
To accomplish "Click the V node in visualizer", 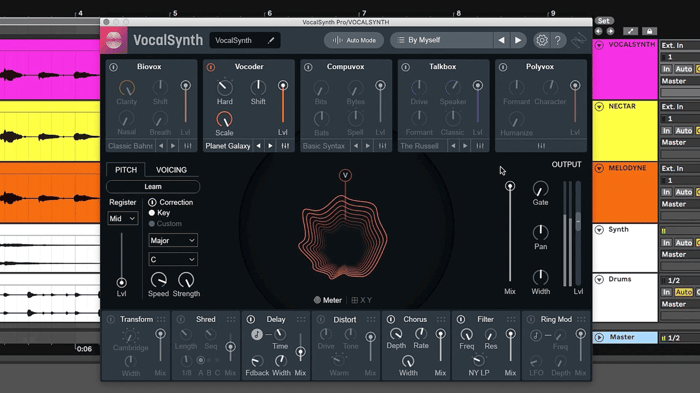I will coord(345,176).
